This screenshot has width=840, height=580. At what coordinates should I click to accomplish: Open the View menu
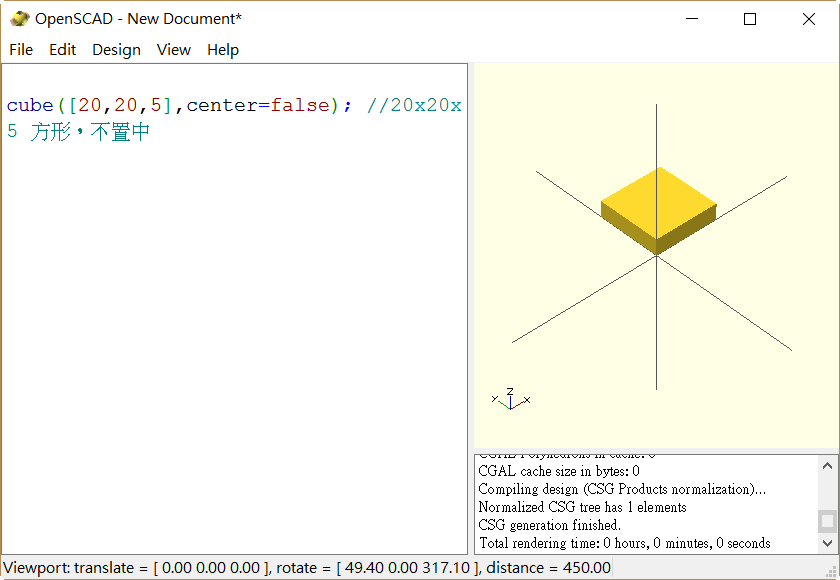tap(174, 50)
